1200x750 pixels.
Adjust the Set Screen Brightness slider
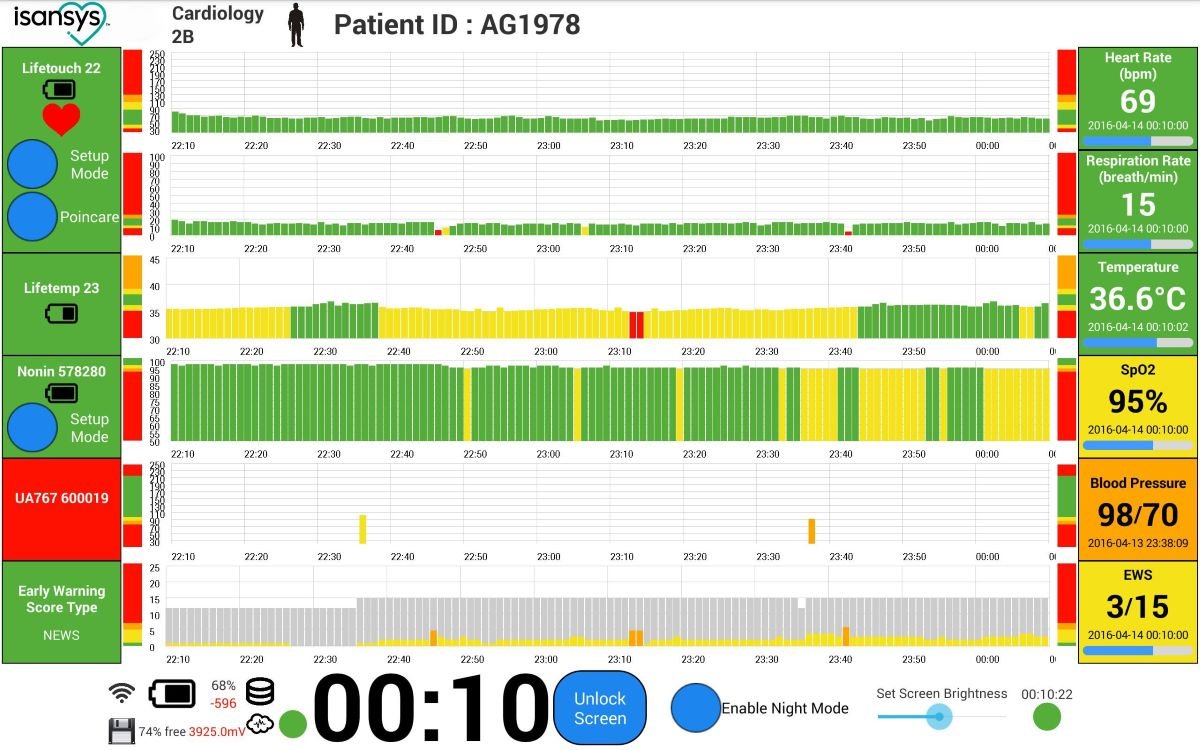click(x=938, y=716)
